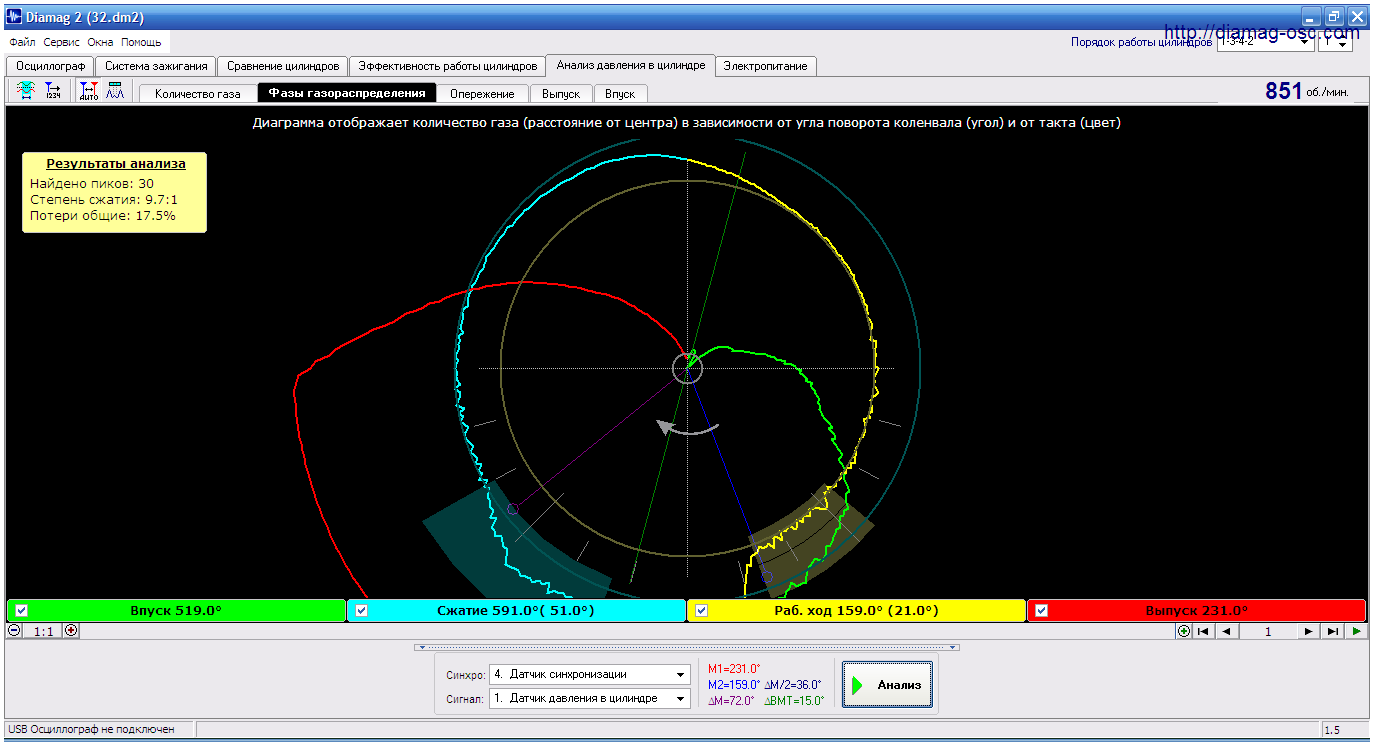
Task: Go to the next frame
Action: pos(1308,631)
